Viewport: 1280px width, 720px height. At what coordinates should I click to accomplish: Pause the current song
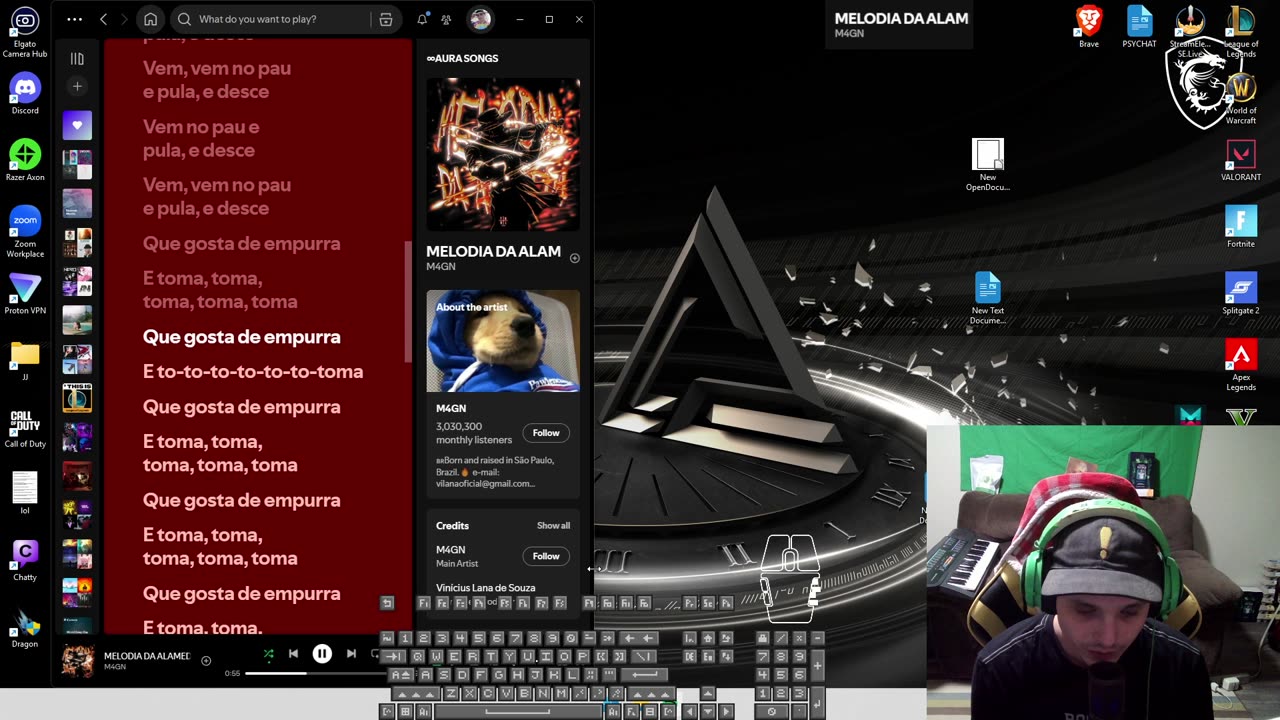[x=322, y=654]
